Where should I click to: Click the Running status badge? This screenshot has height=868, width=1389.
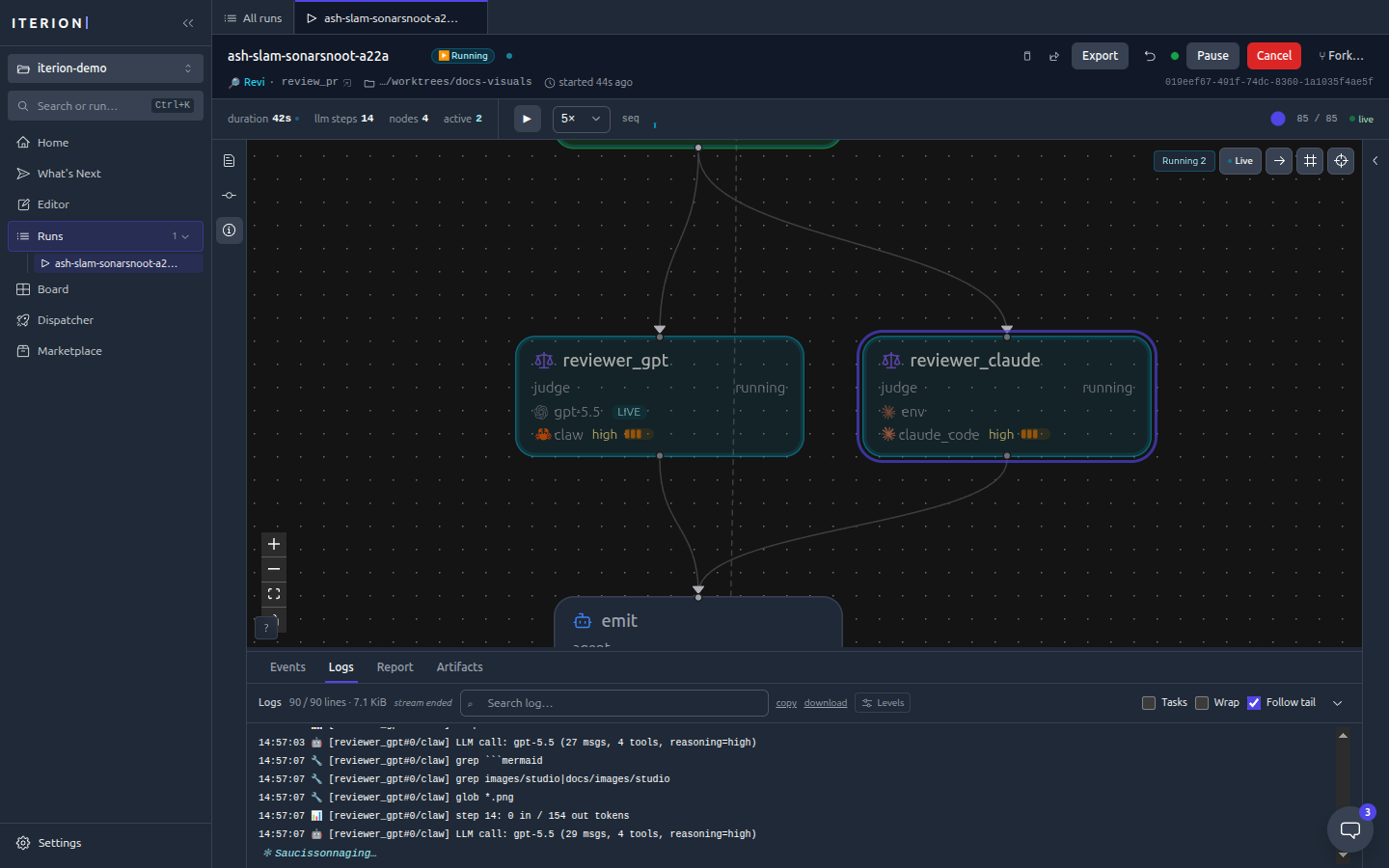[463, 56]
